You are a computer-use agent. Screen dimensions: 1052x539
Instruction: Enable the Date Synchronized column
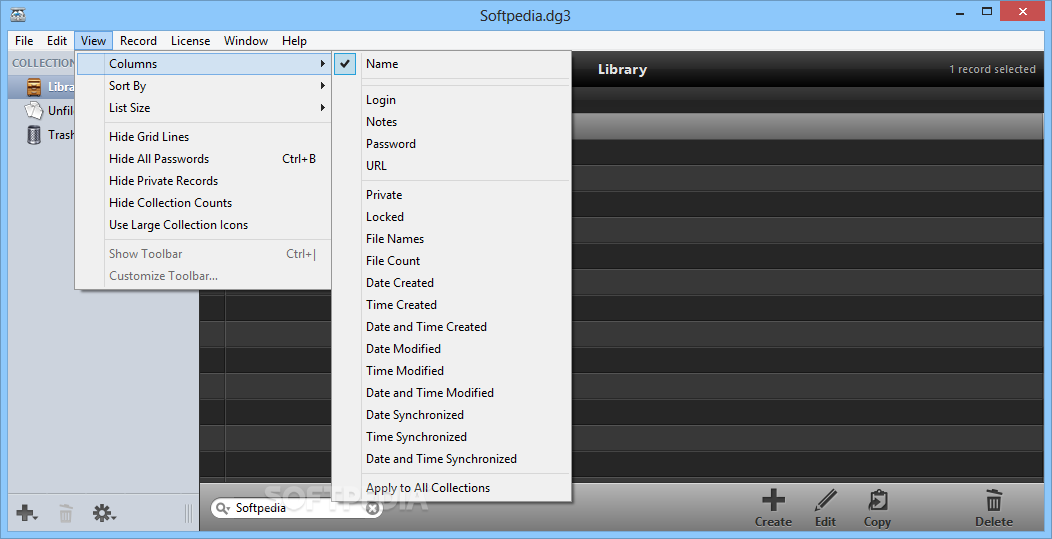coord(452,415)
